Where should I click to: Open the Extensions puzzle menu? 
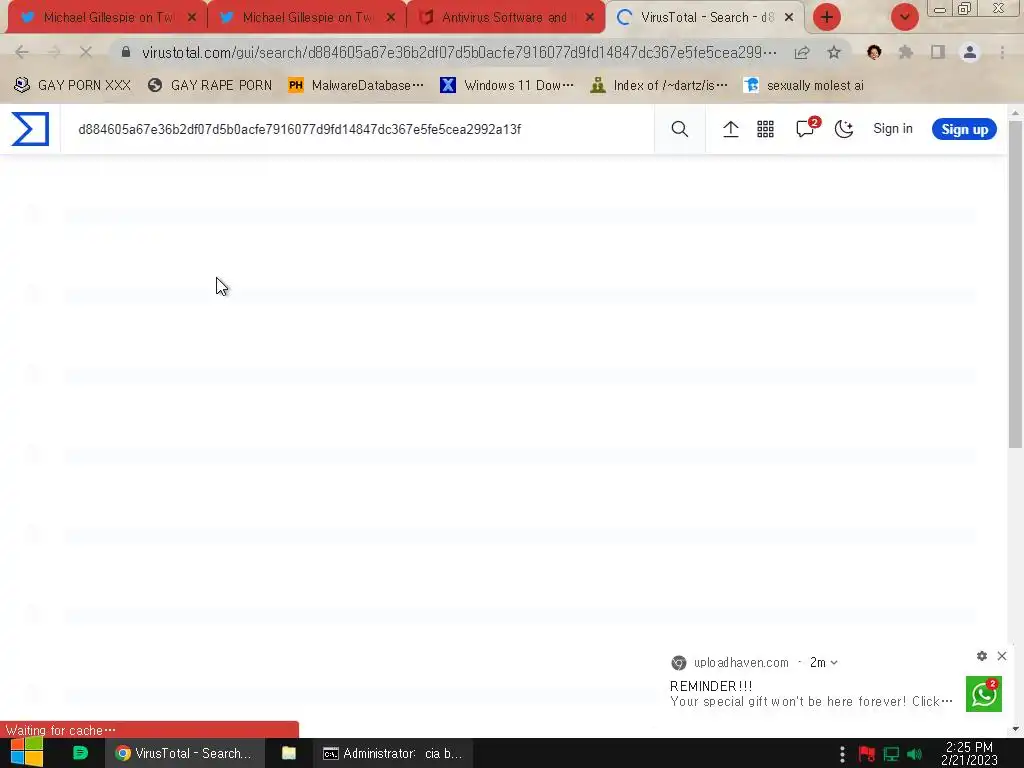906,52
